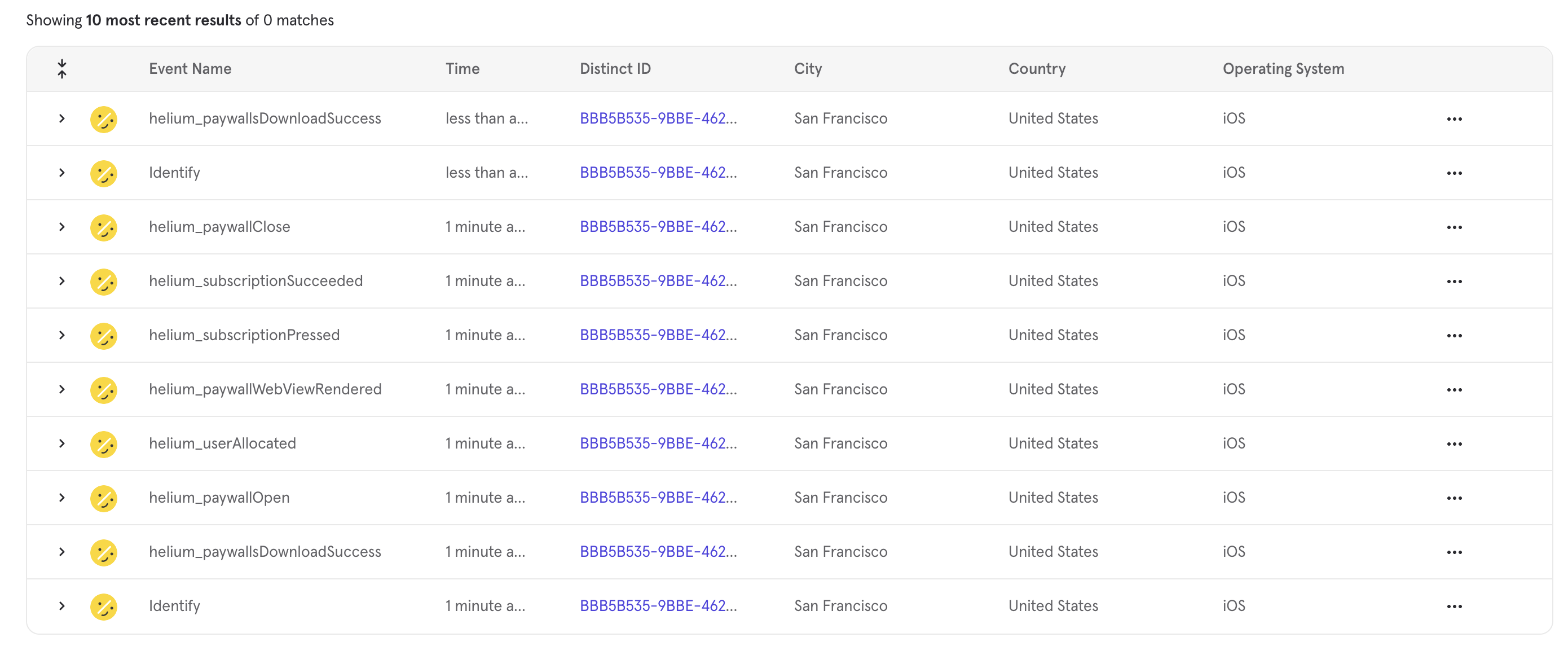This screenshot has width=1568, height=668.
Task: Click the Time column header
Action: click(x=462, y=69)
